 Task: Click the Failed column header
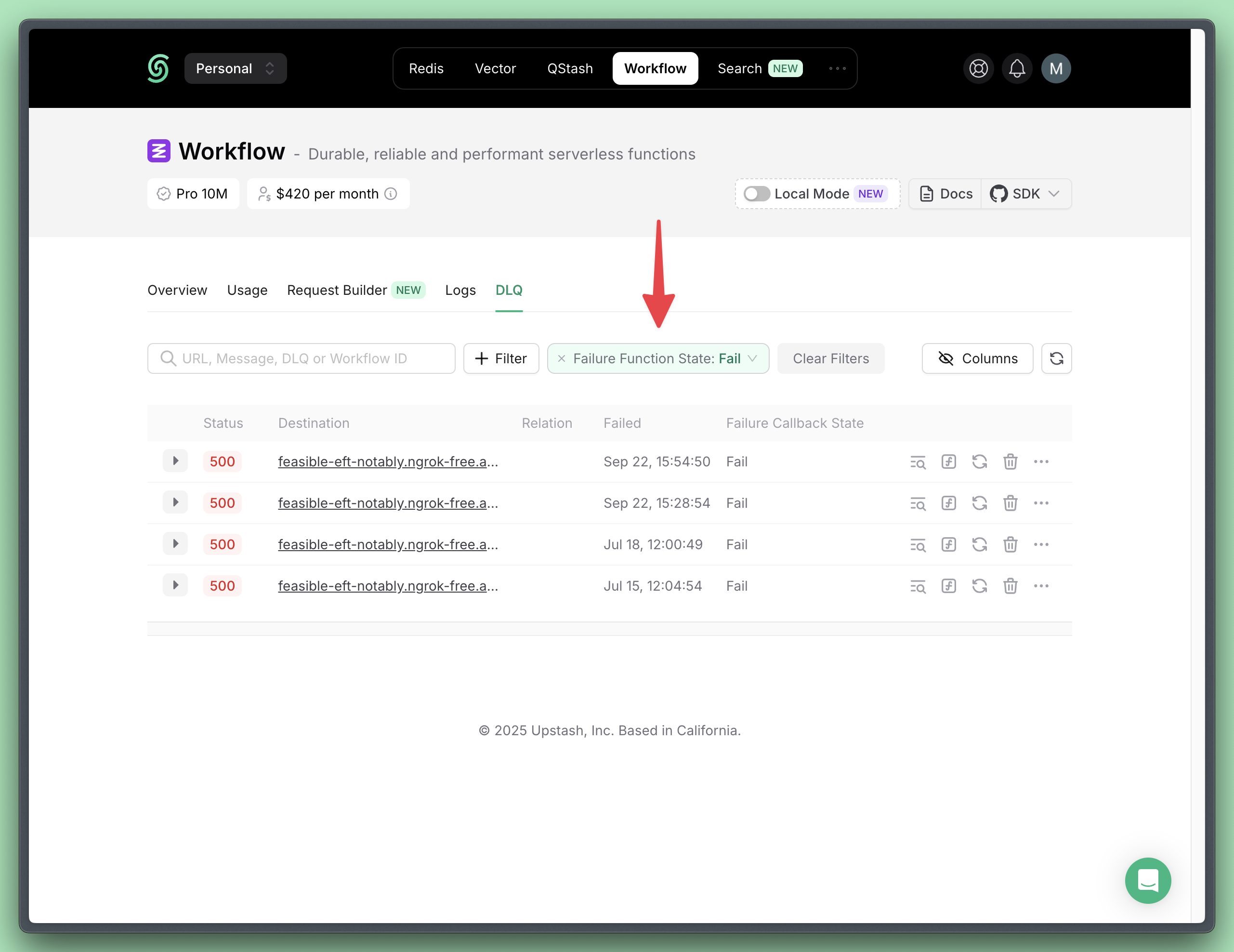click(621, 423)
